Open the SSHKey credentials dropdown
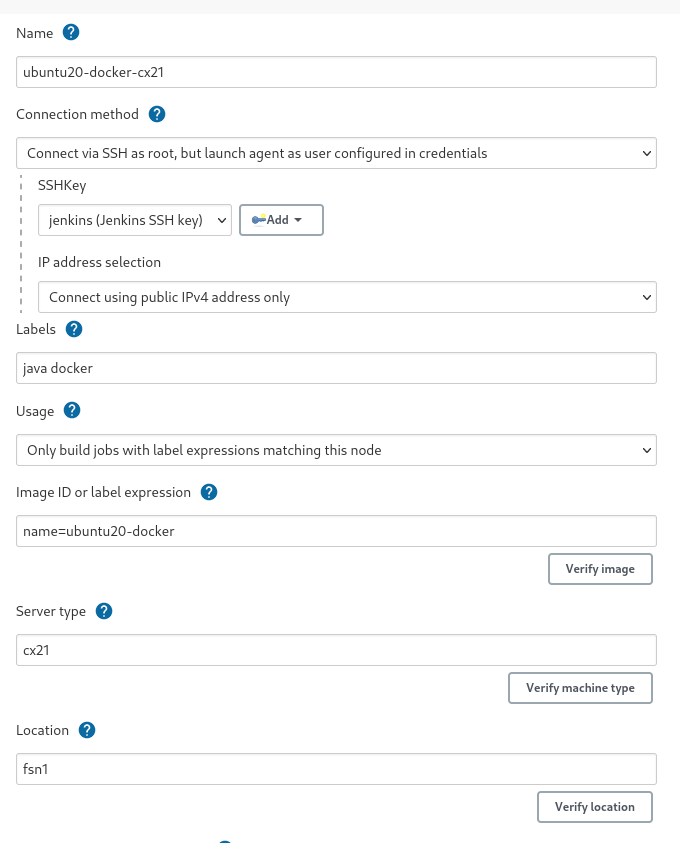 point(135,220)
